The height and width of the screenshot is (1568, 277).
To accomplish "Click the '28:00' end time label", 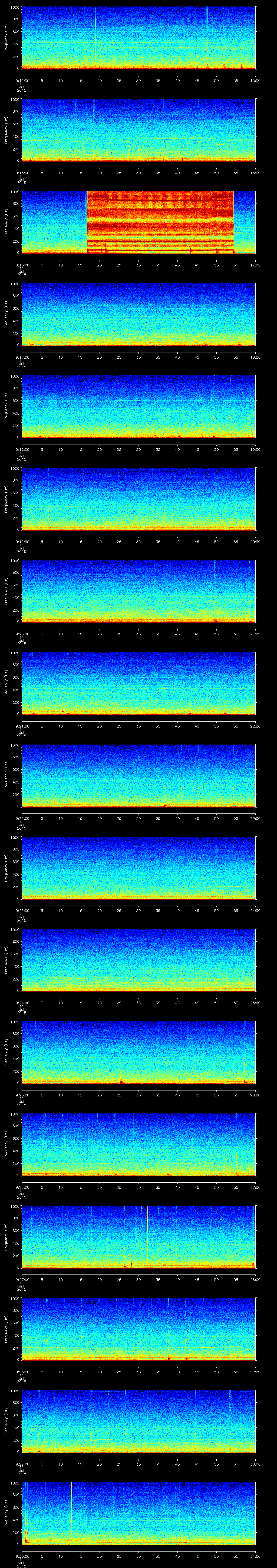I will 256,1279.
